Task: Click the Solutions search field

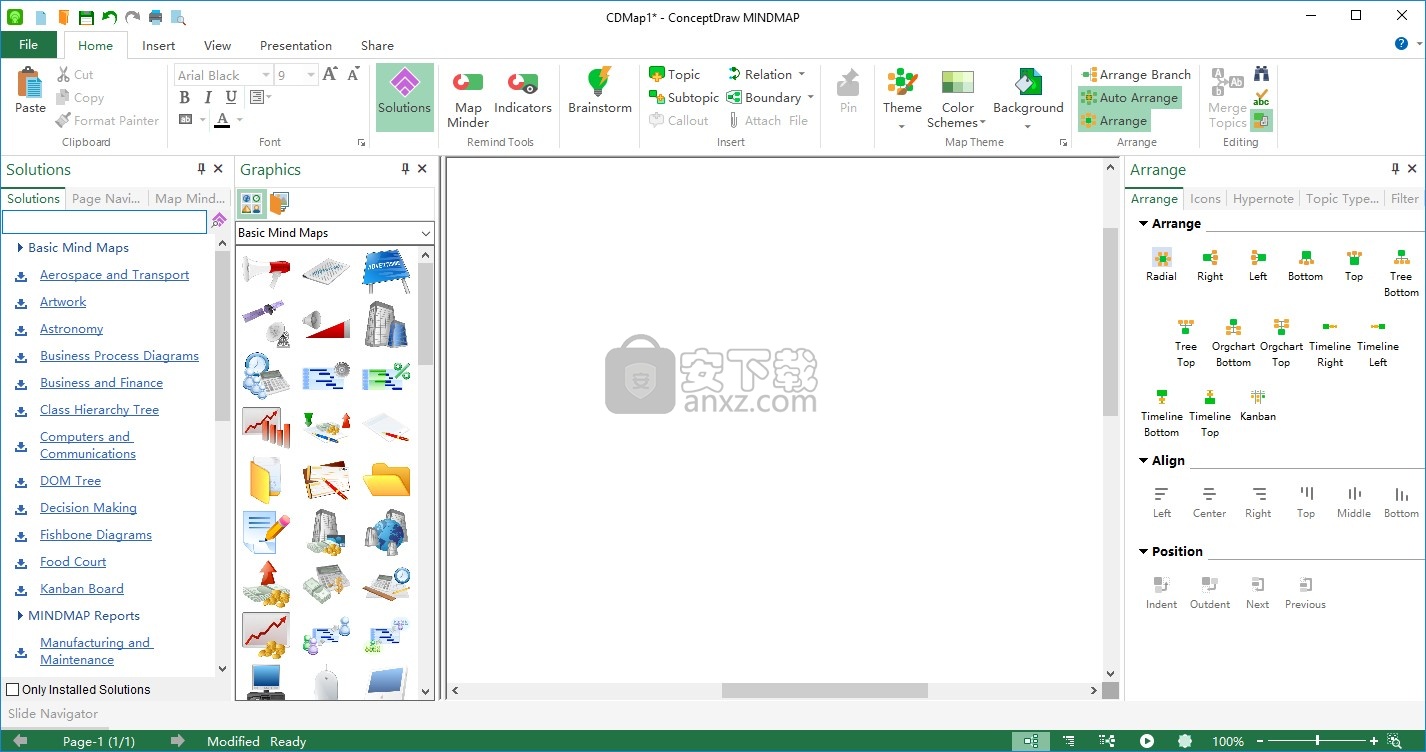Action: 104,221
